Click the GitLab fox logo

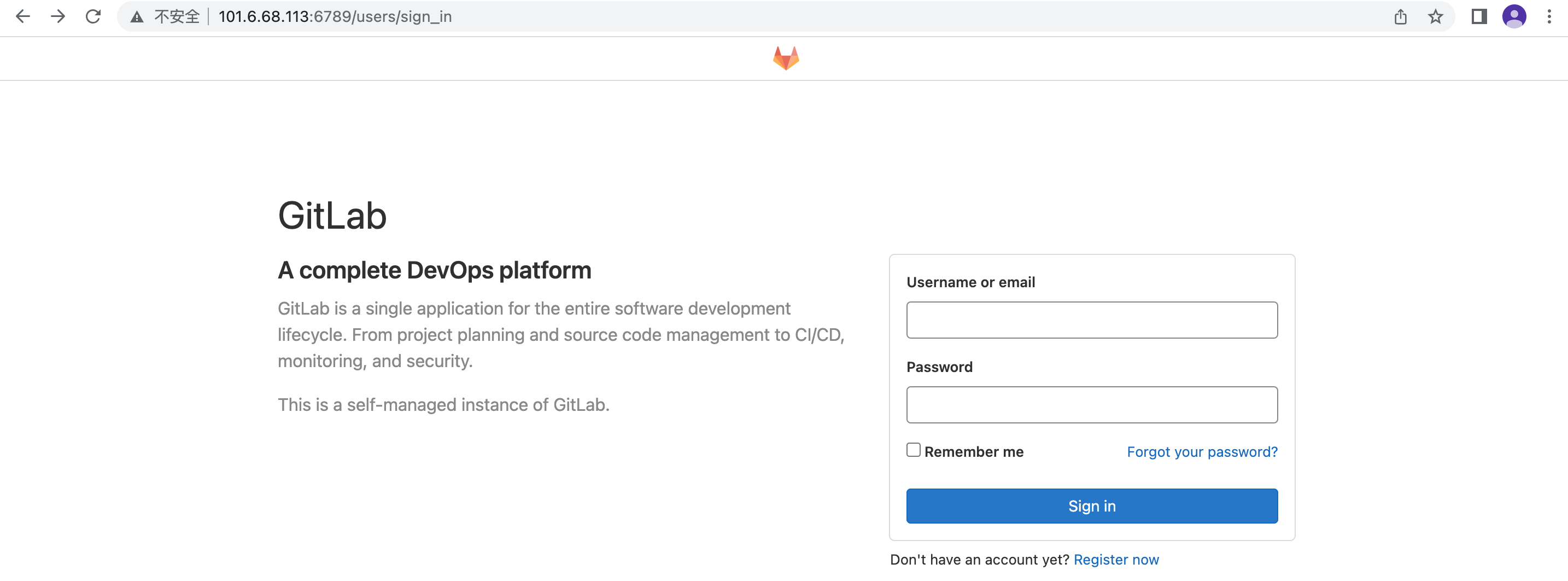[786, 59]
